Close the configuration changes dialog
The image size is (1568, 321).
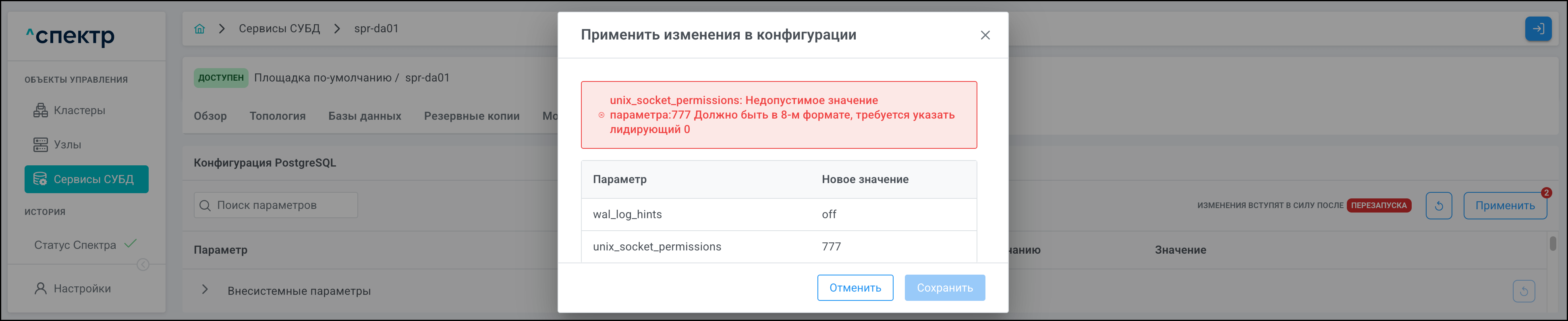click(985, 35)
